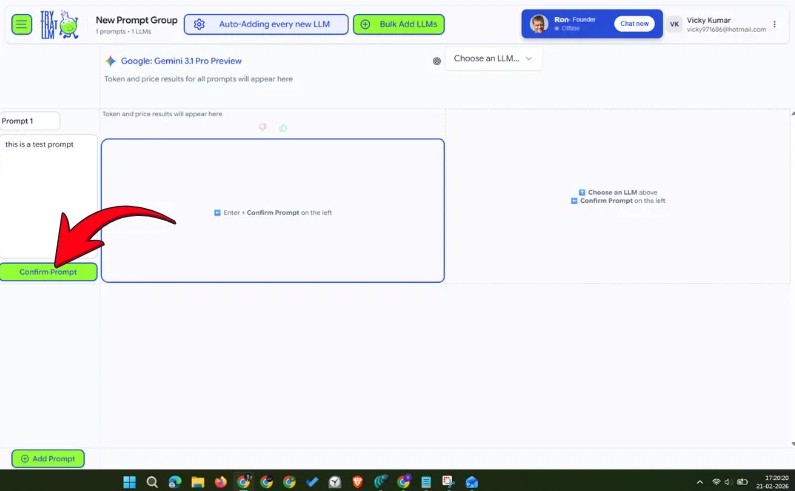Click the Gemini 3.1 Pro Preview model icon
This screenshot has width=795, height=491.
(x=111, y=61)
